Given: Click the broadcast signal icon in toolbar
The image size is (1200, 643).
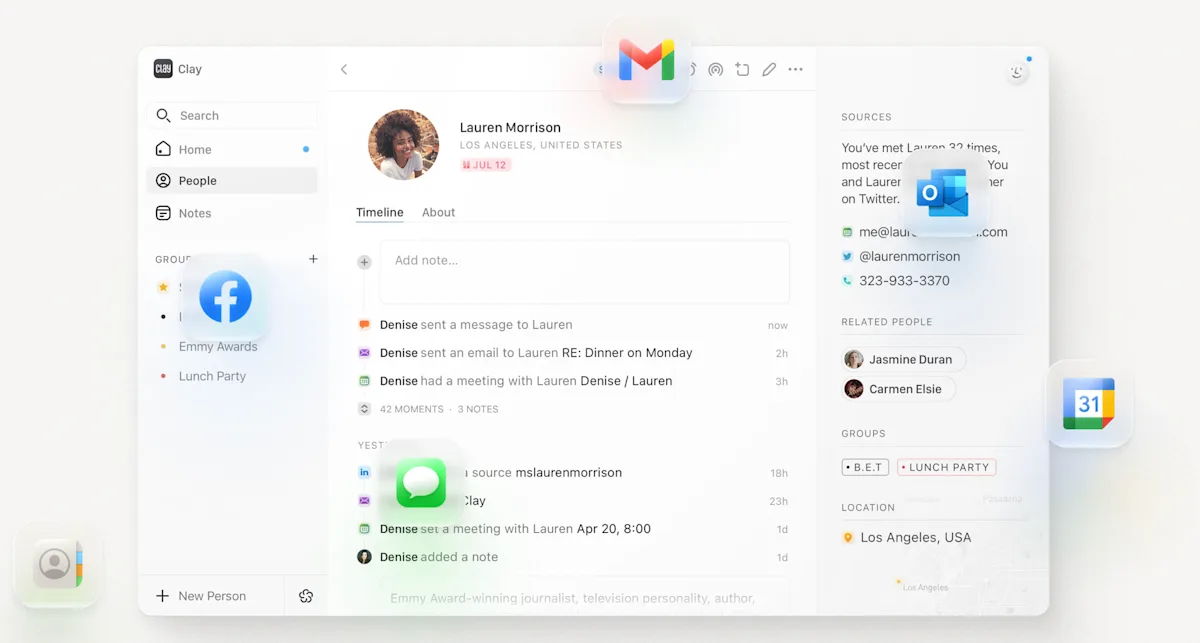Looking at the screenshot, I should 715,70.
